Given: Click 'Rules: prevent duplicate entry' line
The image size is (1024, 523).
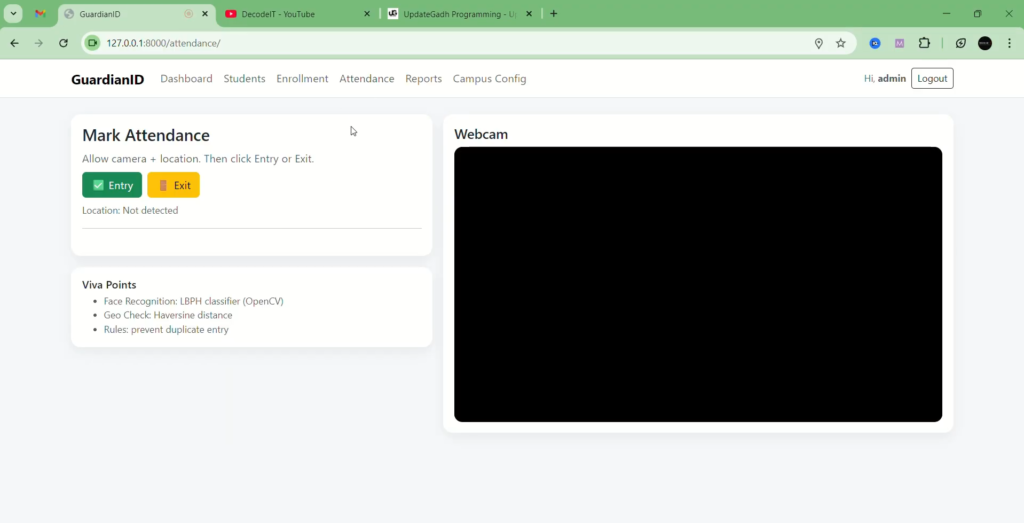Looking at the screenshot, I should (x=166, y=329).
